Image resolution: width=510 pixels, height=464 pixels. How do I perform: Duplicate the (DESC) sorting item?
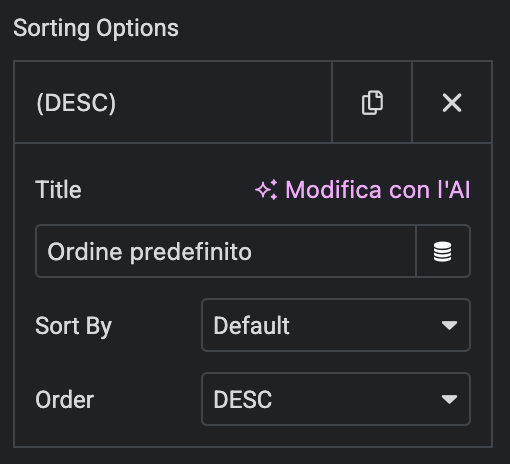pyautogui.click(x=372, y=102)
